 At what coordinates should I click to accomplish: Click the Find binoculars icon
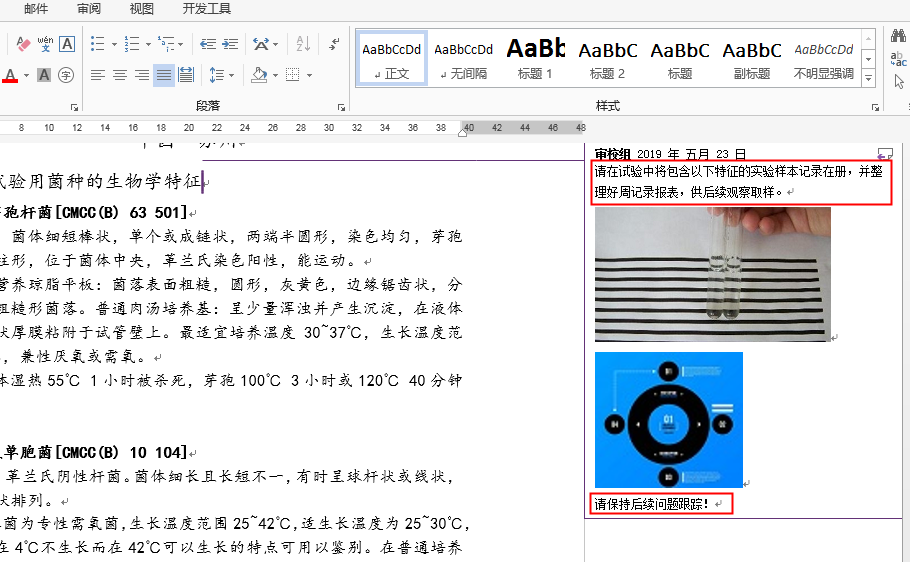[898, 37]
